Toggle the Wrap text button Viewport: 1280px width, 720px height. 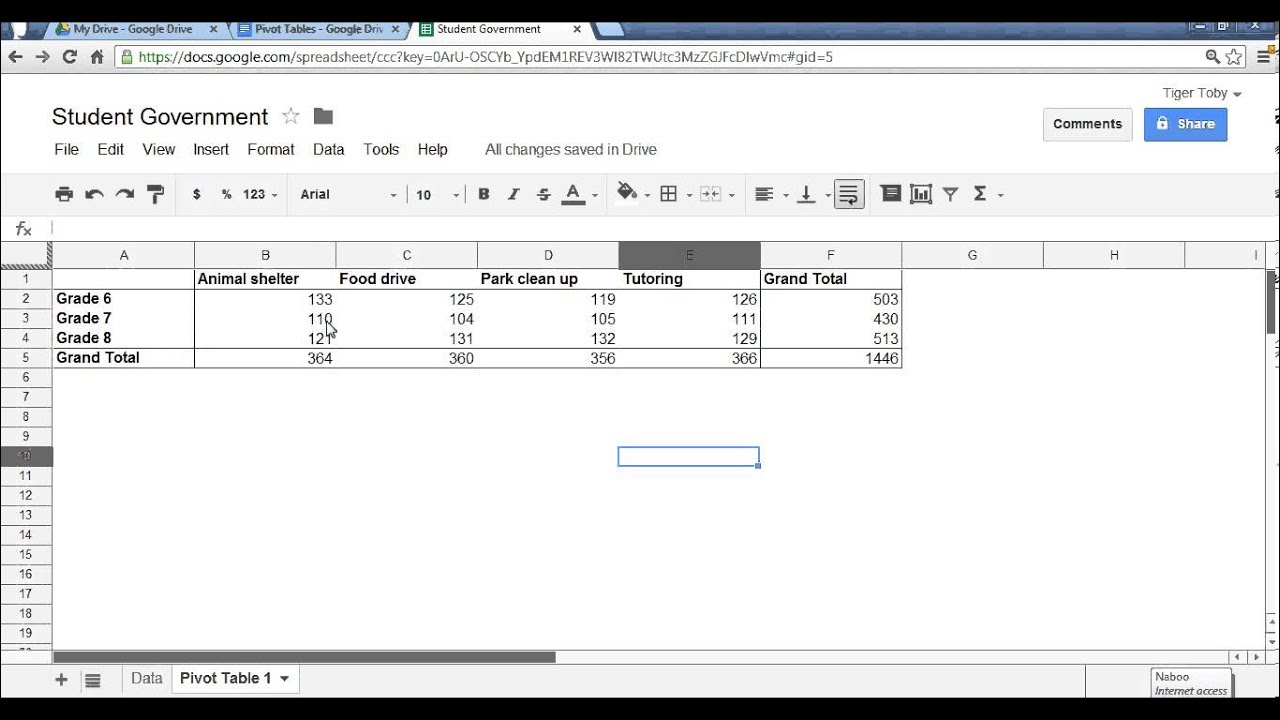pos(849,194)
